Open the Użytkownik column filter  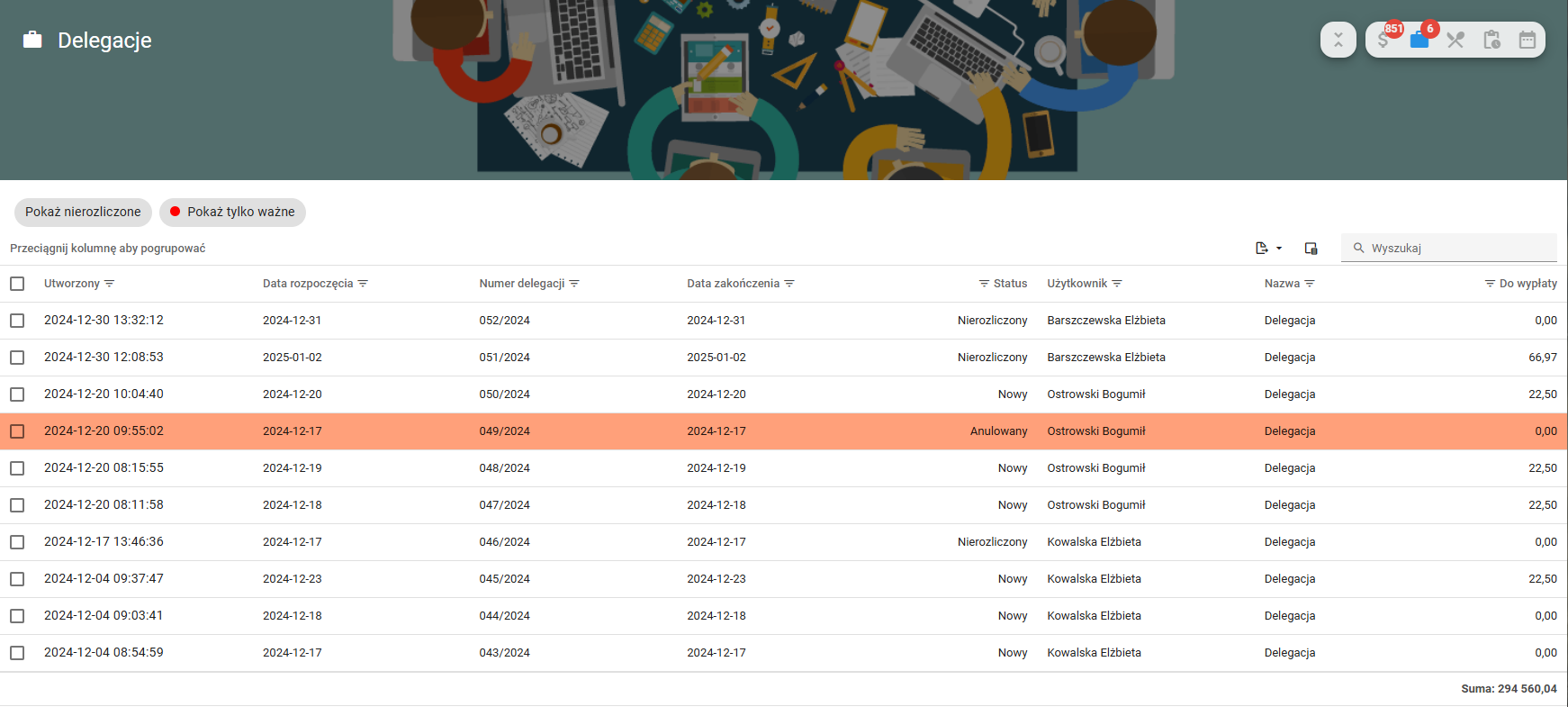tap(1117, 284)
